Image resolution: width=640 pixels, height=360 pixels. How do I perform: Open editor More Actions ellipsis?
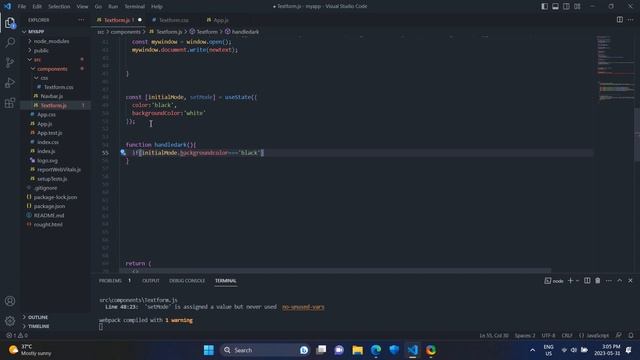pos(631,20)
